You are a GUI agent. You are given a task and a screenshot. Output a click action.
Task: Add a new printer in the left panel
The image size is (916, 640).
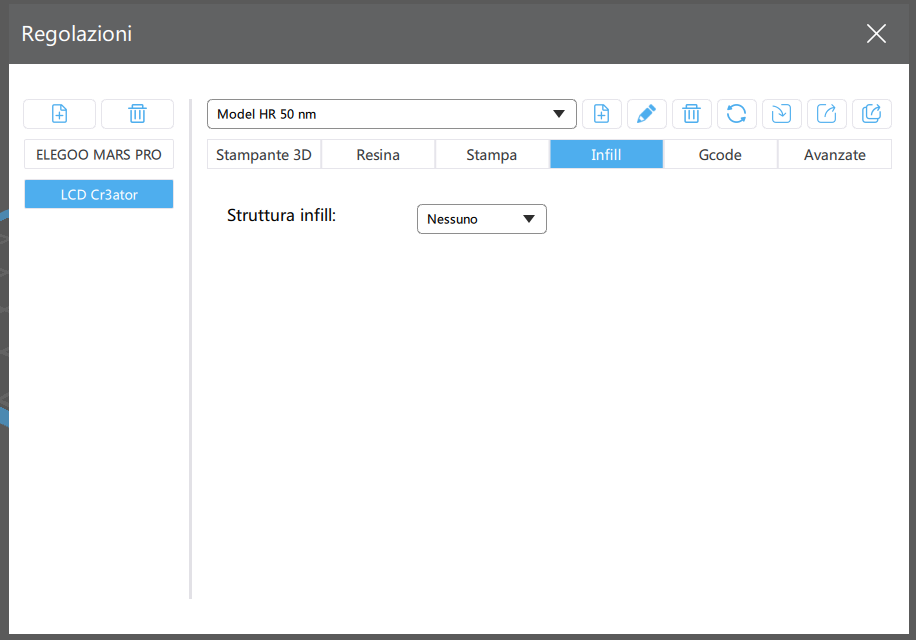click(60, 114)
